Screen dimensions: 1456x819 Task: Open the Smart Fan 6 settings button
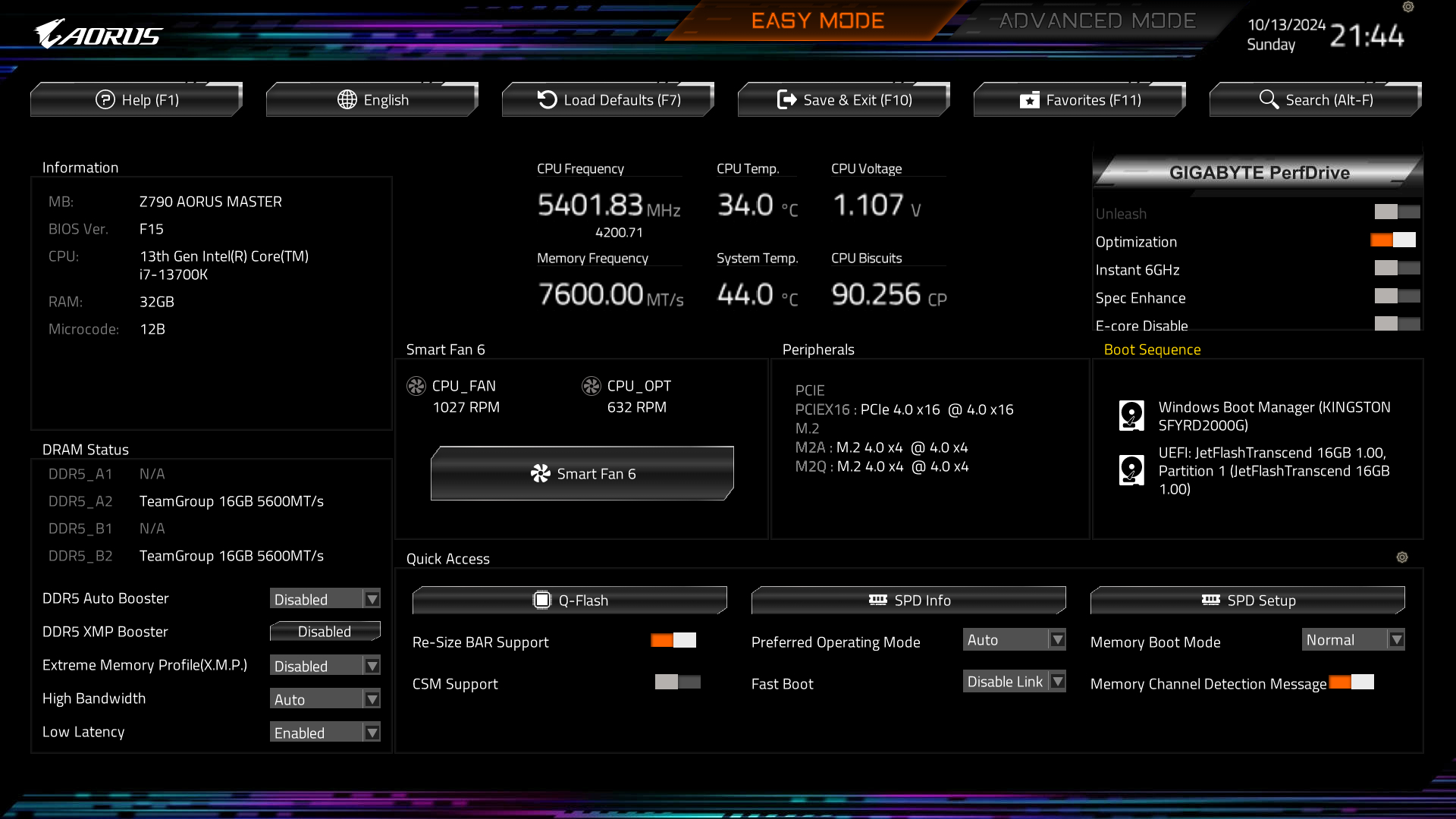point(582,474)
